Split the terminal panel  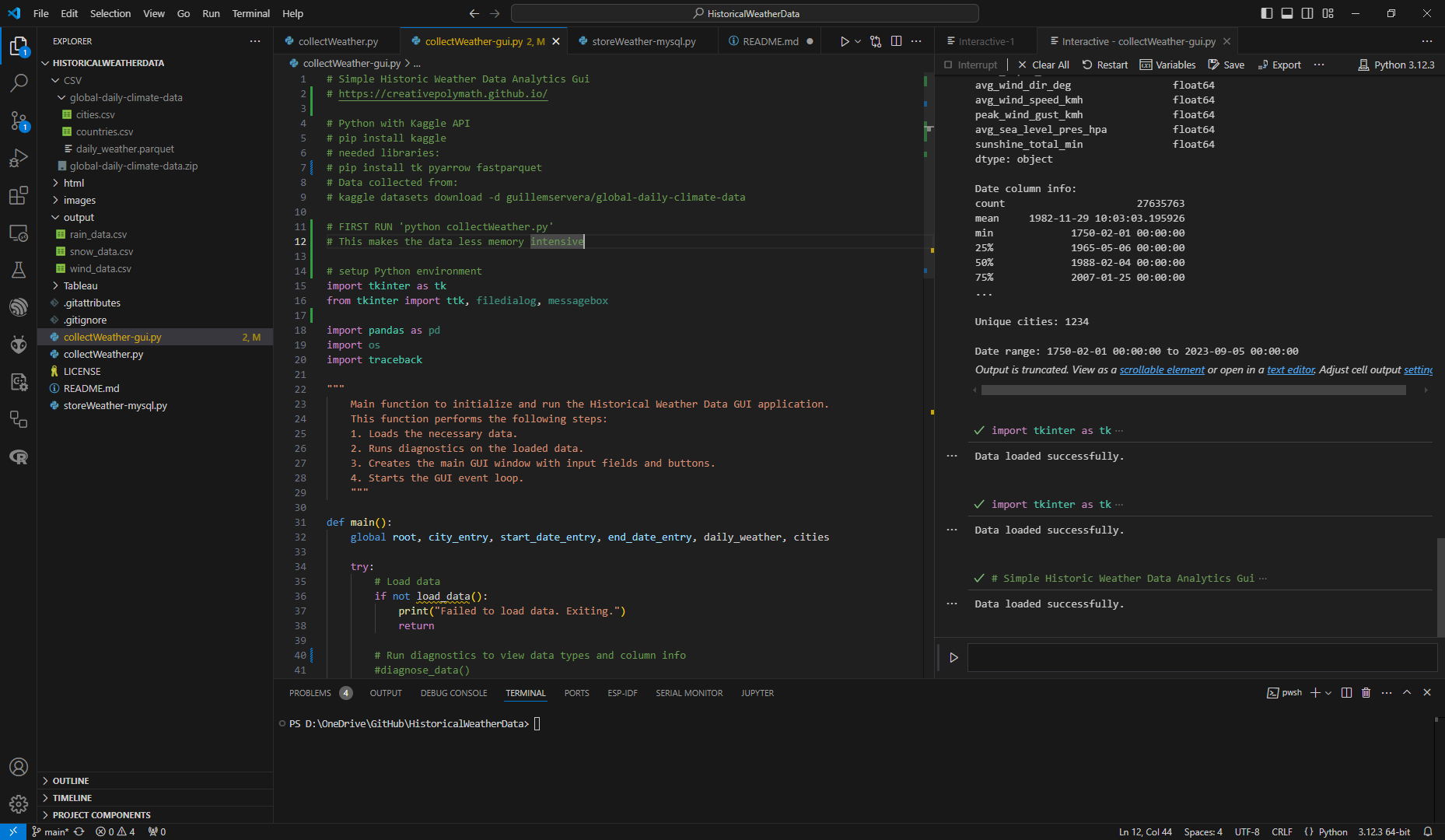(x=1346, y=692)
